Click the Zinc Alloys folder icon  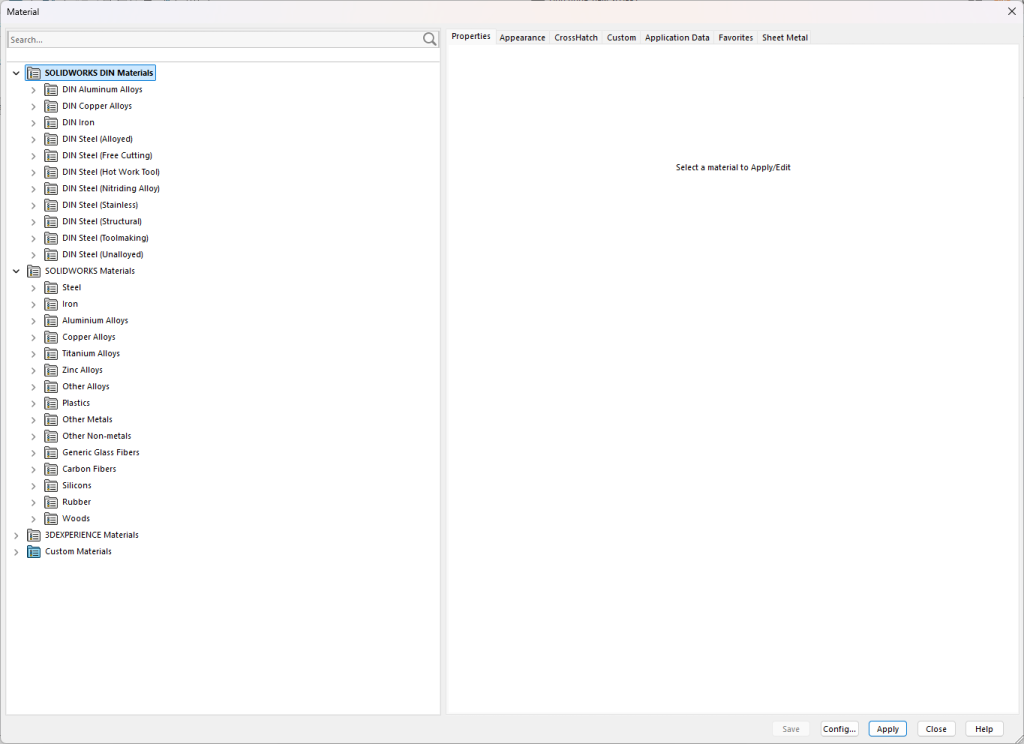tap(51, 370)
